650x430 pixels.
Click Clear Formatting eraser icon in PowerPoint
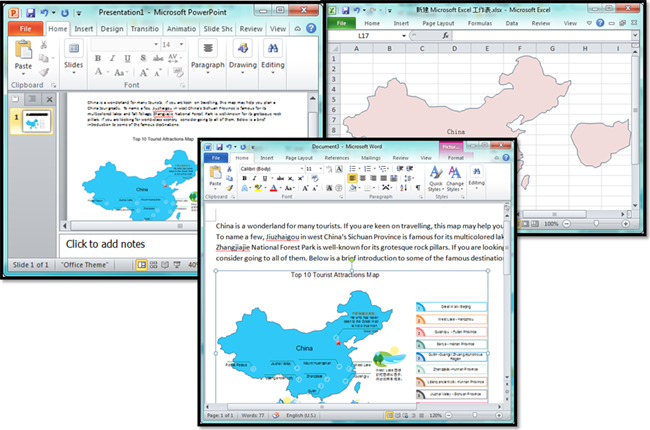point(178,73)
